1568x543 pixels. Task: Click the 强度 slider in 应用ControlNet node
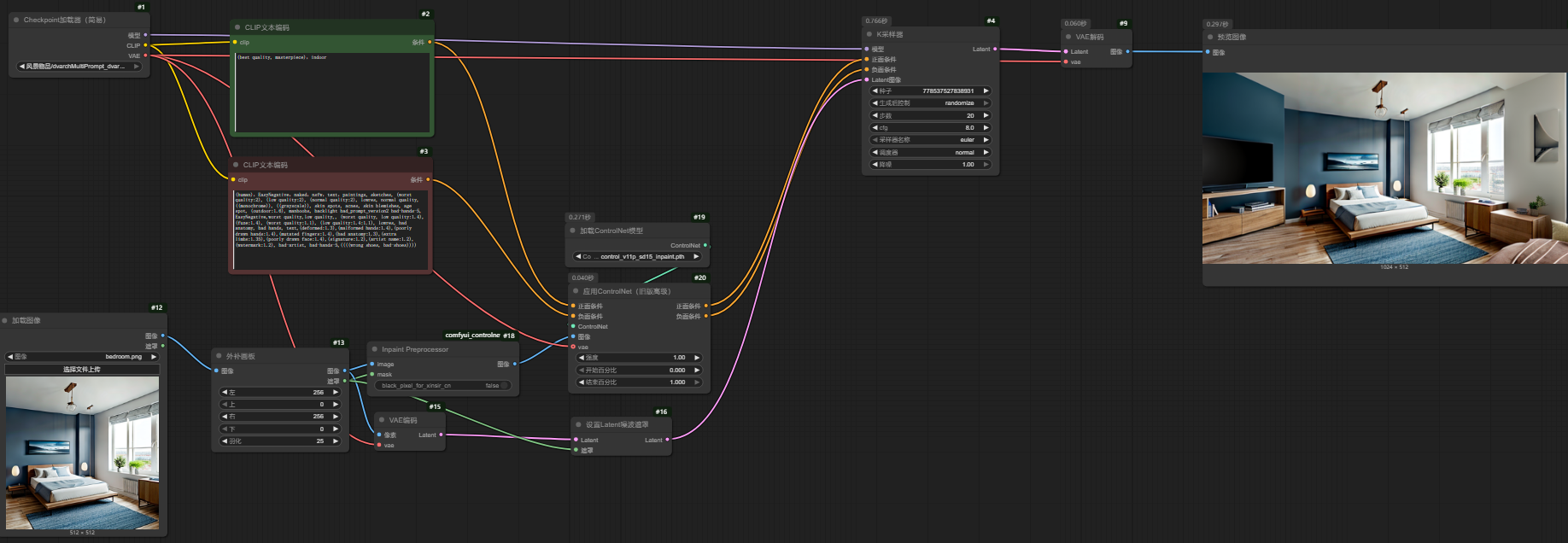click(x=638, y=358)
